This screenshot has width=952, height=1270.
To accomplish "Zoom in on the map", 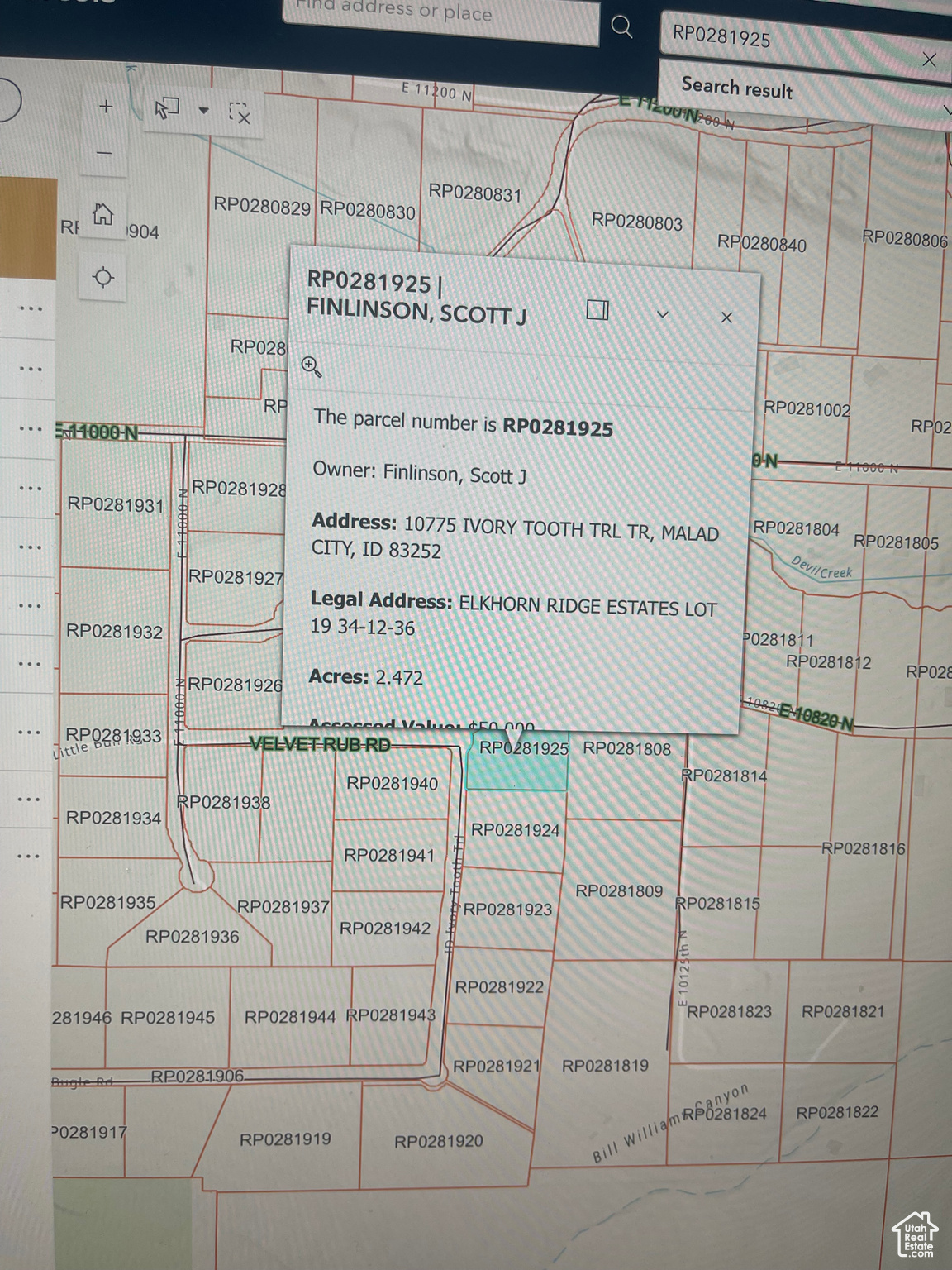I will click(x=106, y=107).
